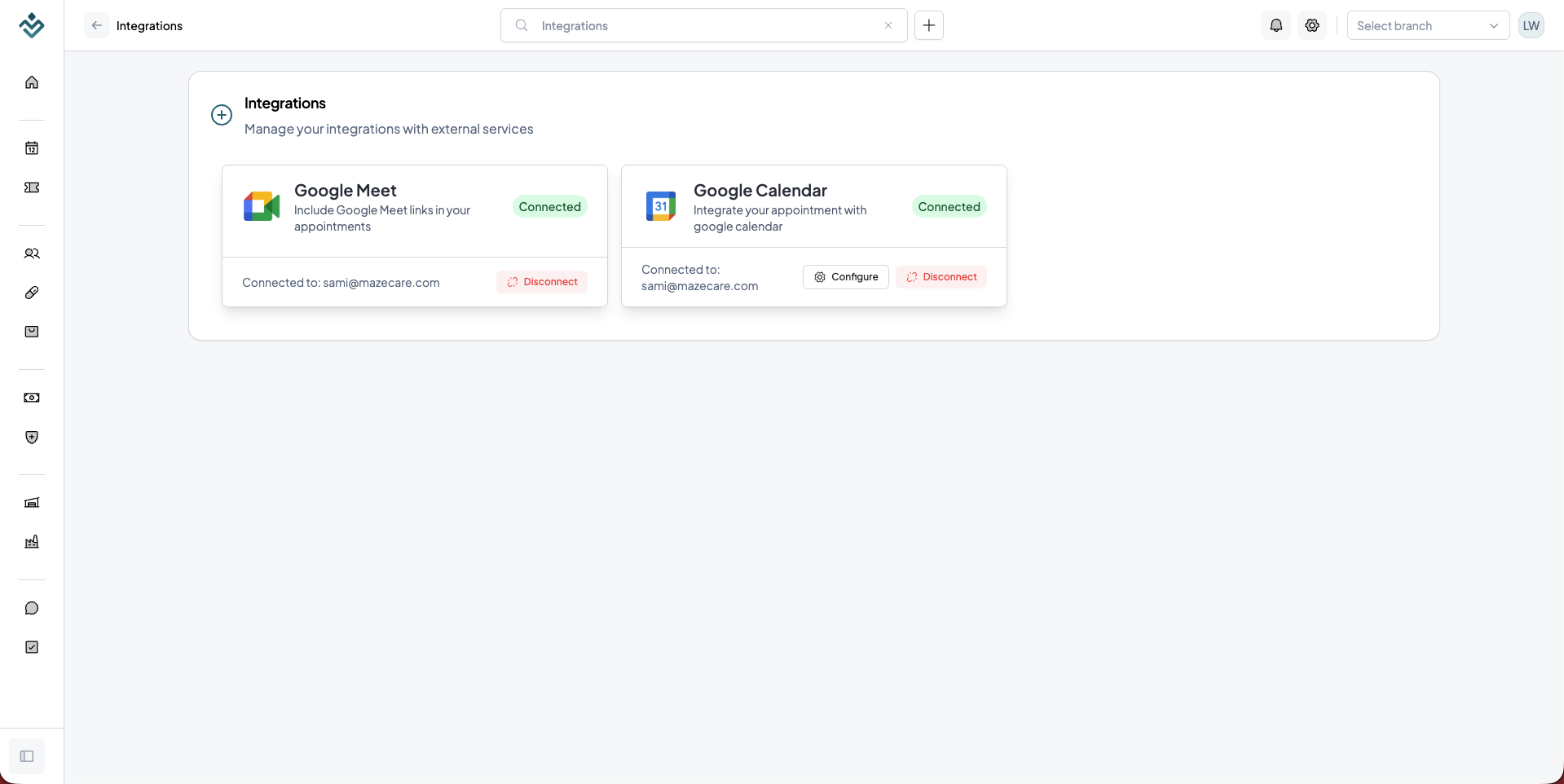Click the Integrations breadcrumb title

(x=149, y=26)
